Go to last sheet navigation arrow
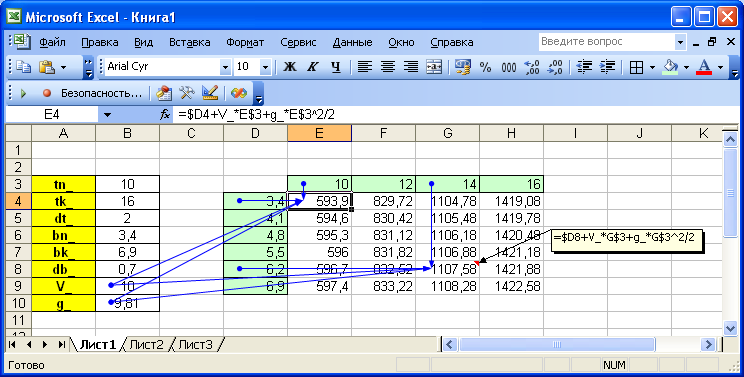This screenshot has height=377, width=744. click(x=61, y=345)
